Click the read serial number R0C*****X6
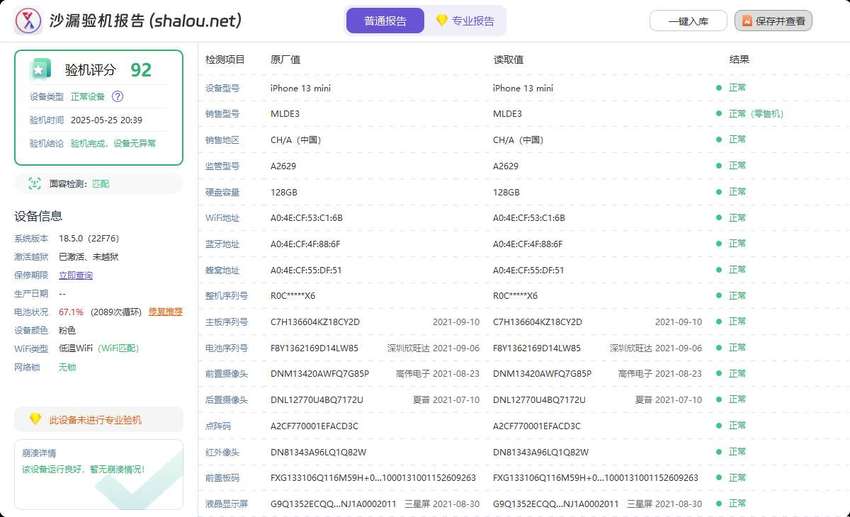 (515, 296)
